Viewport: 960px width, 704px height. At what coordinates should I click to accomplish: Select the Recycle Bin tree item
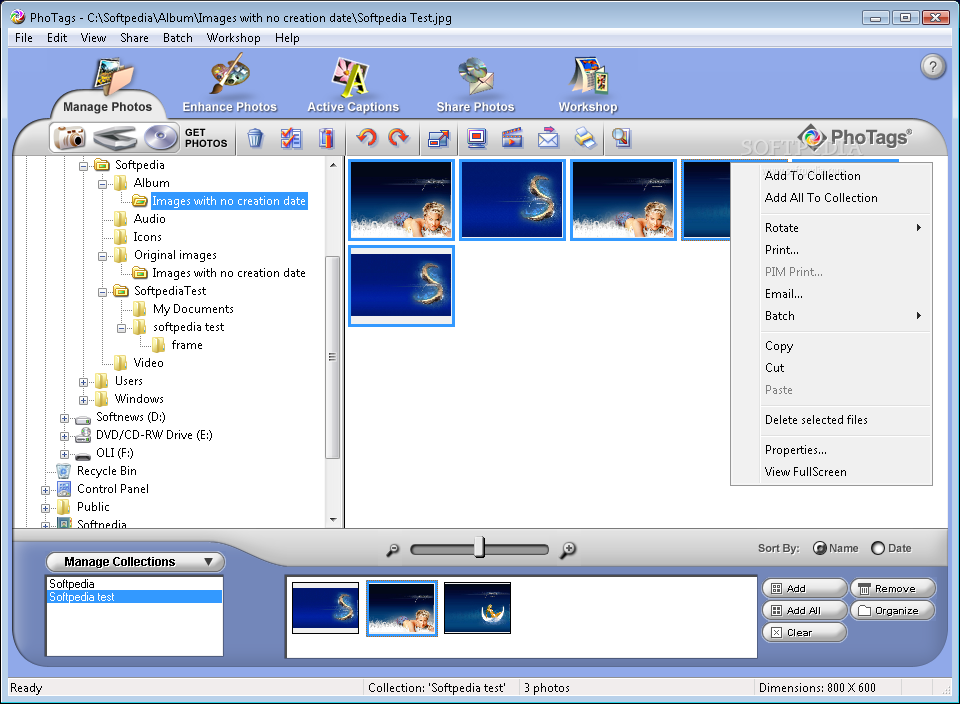107,471
